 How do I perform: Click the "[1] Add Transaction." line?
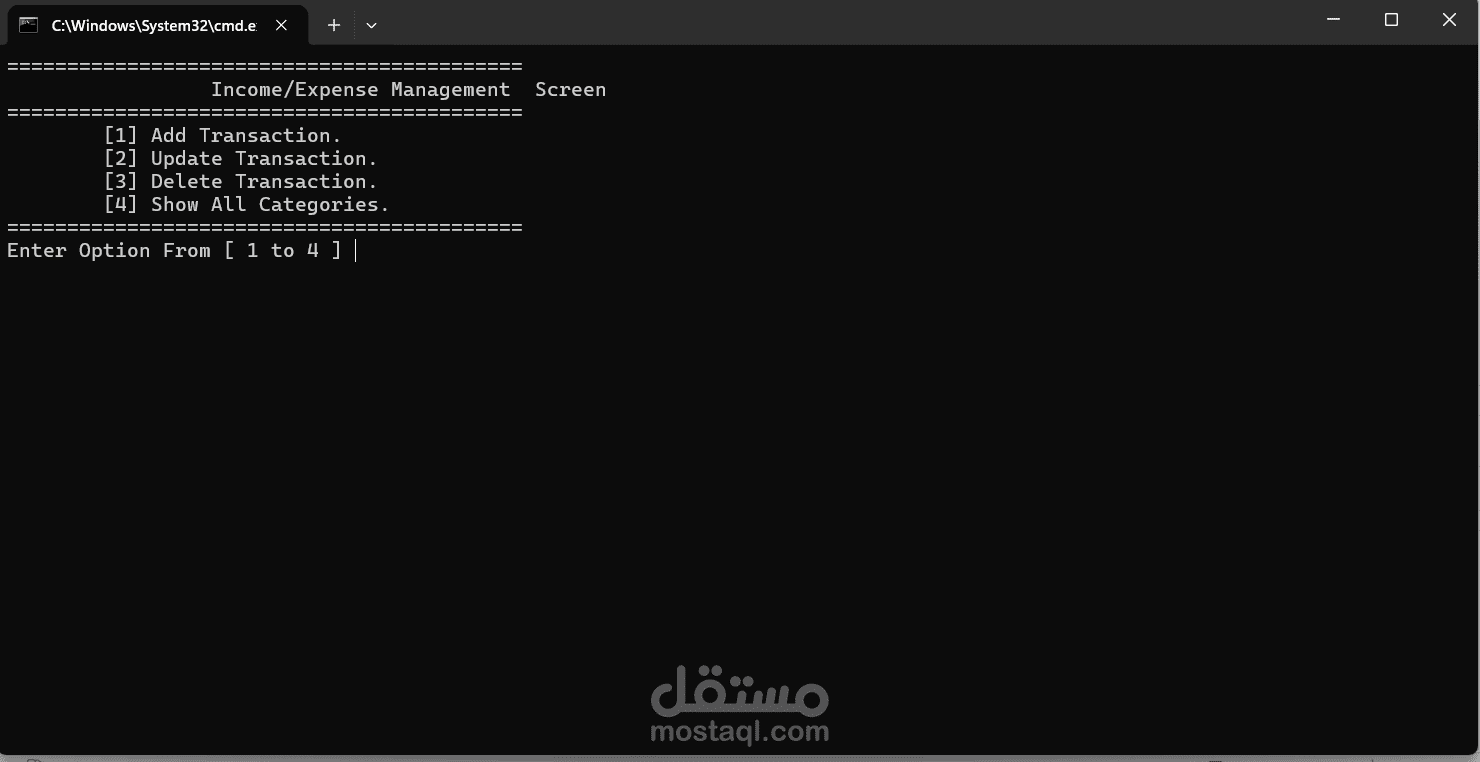tap(223, 135)
